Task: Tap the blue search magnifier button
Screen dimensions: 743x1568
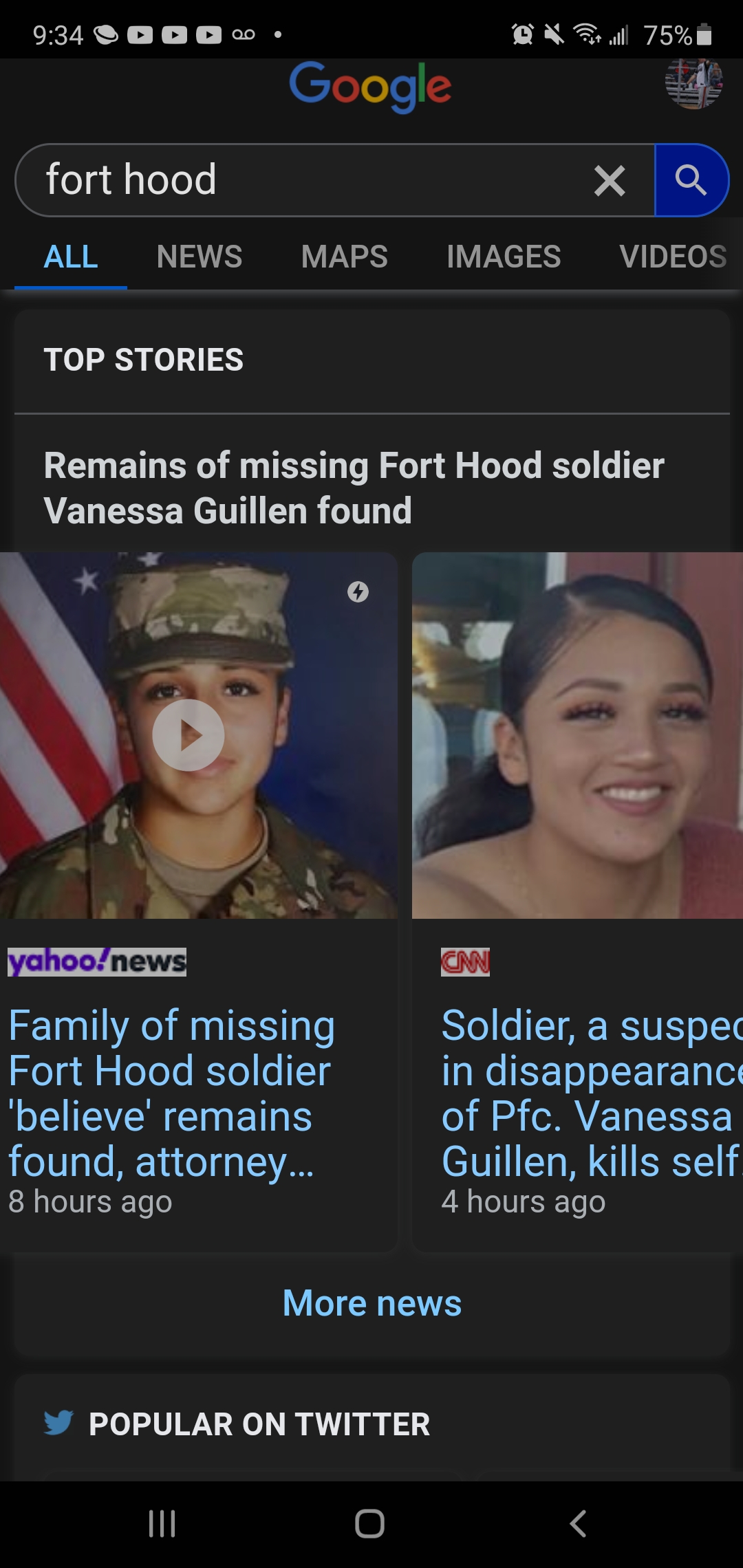Action: point(691,180)
